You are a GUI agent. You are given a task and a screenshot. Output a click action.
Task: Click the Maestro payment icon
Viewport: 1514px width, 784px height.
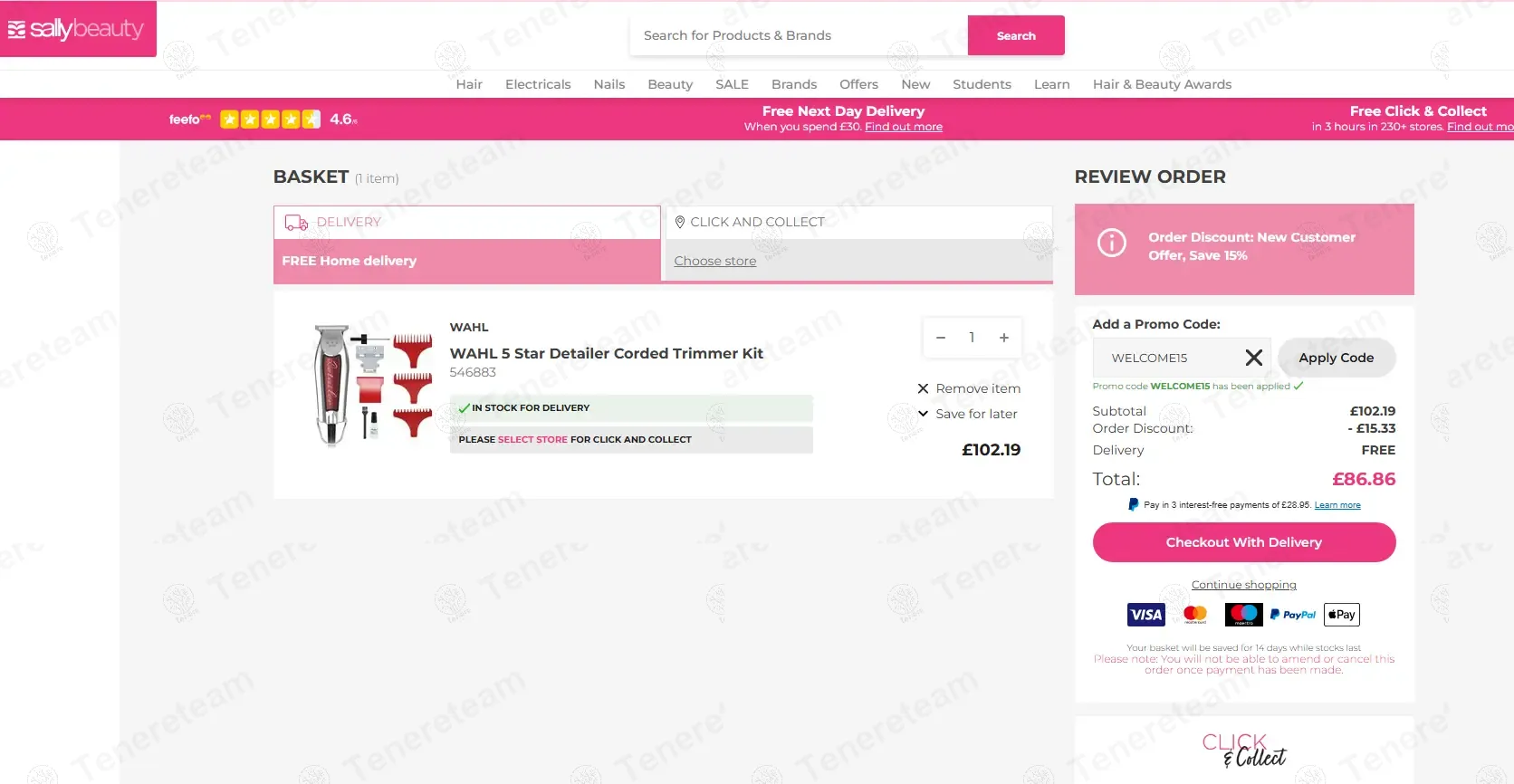tap(1243, 615)
